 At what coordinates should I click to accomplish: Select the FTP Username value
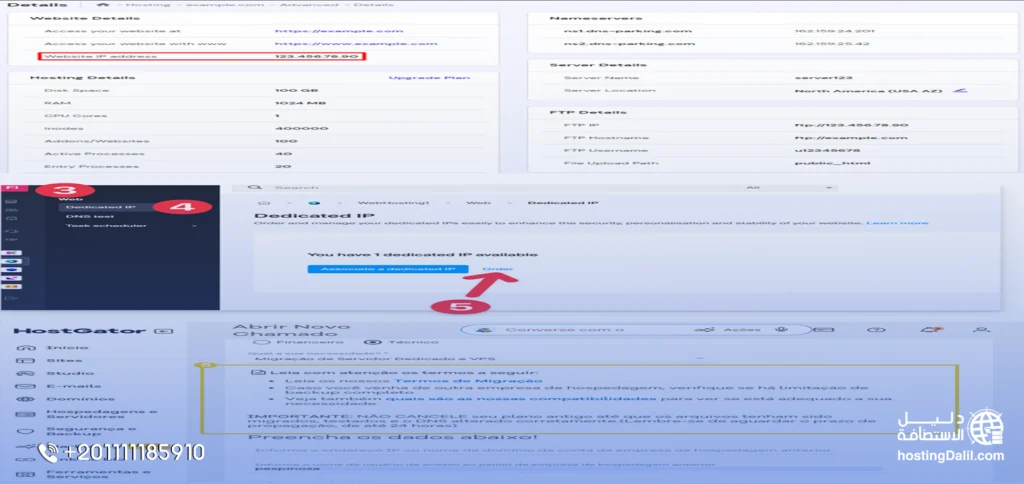(827, 150)
